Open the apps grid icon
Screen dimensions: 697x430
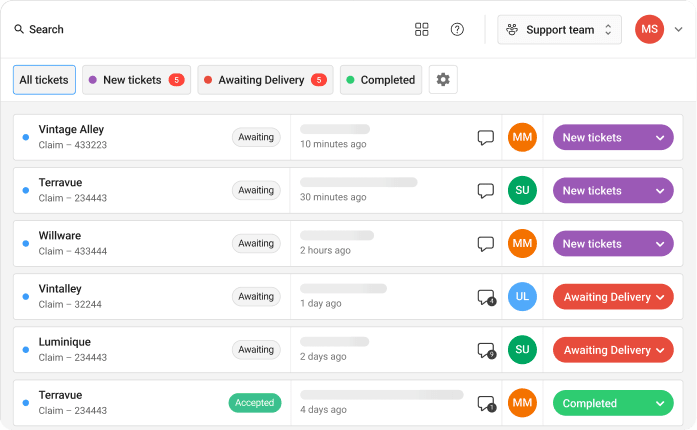tap(421, 29)
